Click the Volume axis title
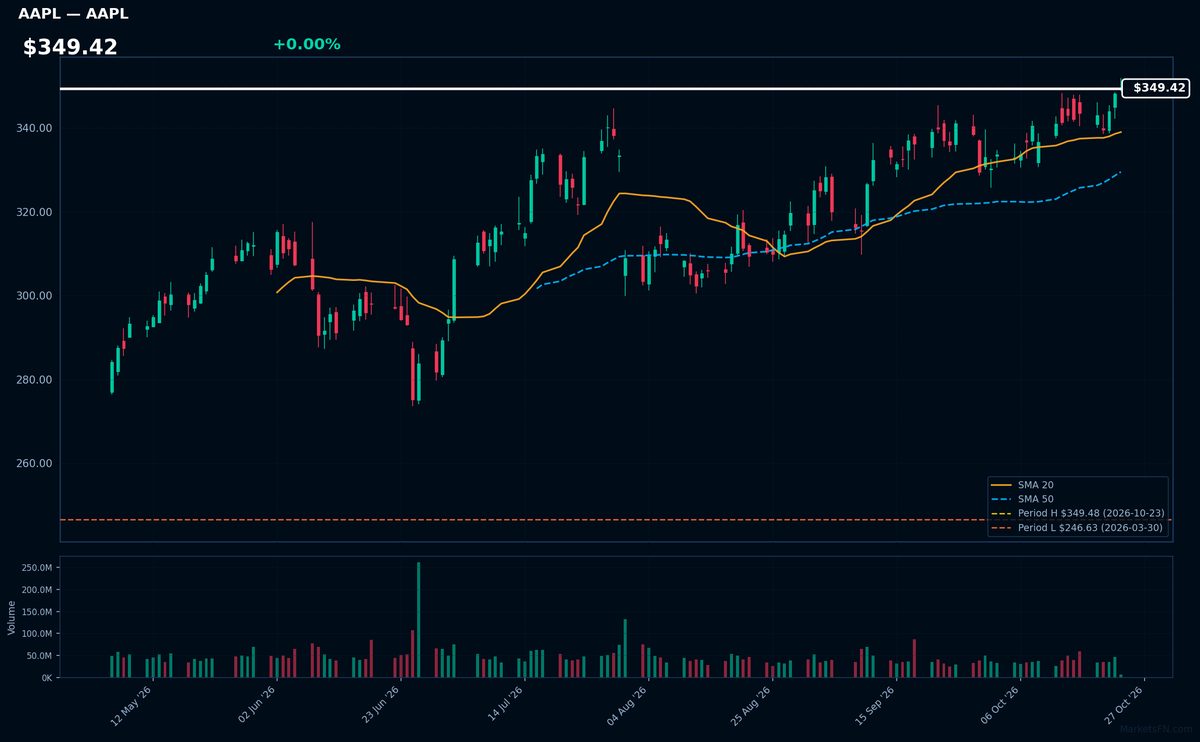This screenshot has width=1200, height=742. coord(12,617)
